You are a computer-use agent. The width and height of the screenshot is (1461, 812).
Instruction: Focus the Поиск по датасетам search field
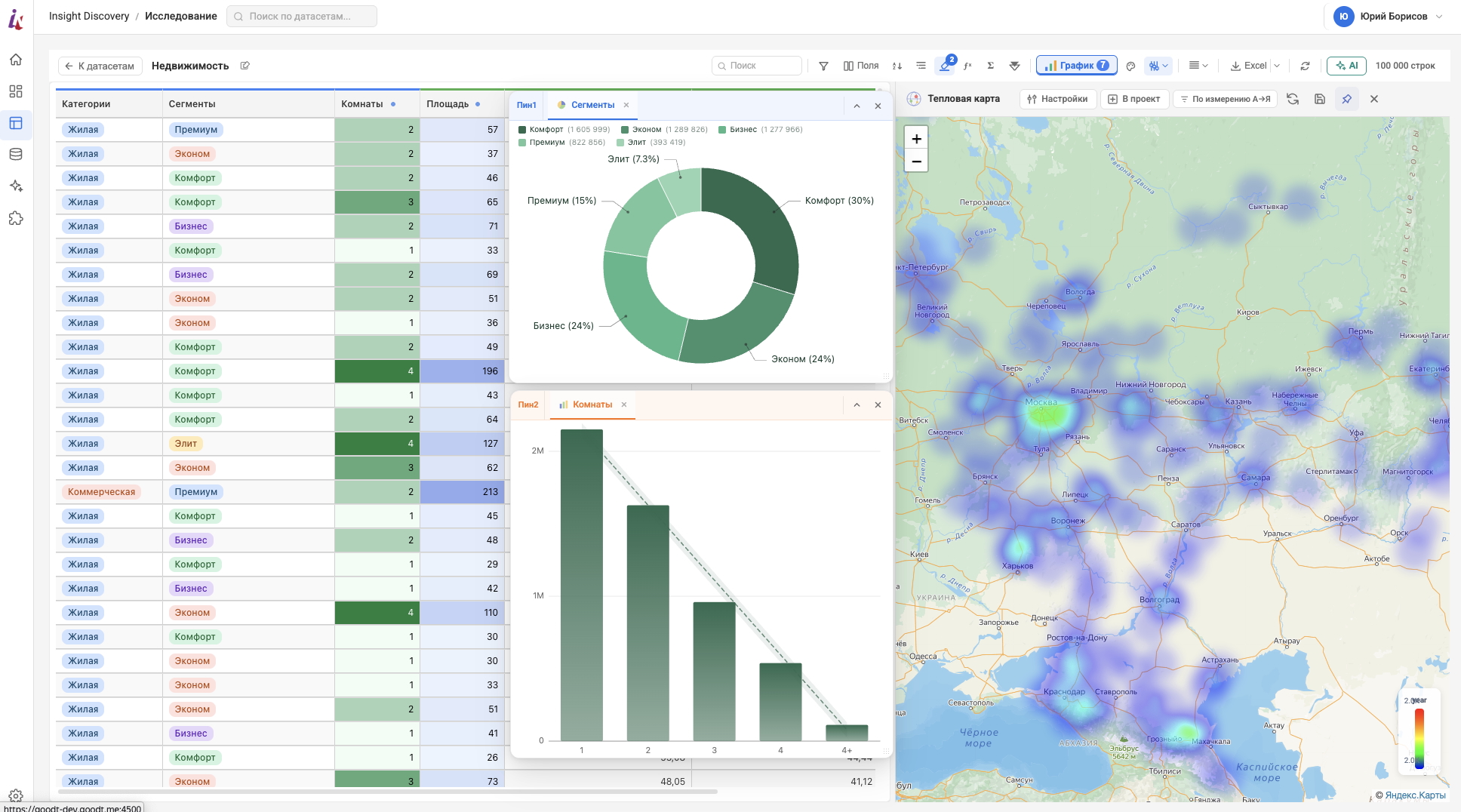click(x=302, y=16)
